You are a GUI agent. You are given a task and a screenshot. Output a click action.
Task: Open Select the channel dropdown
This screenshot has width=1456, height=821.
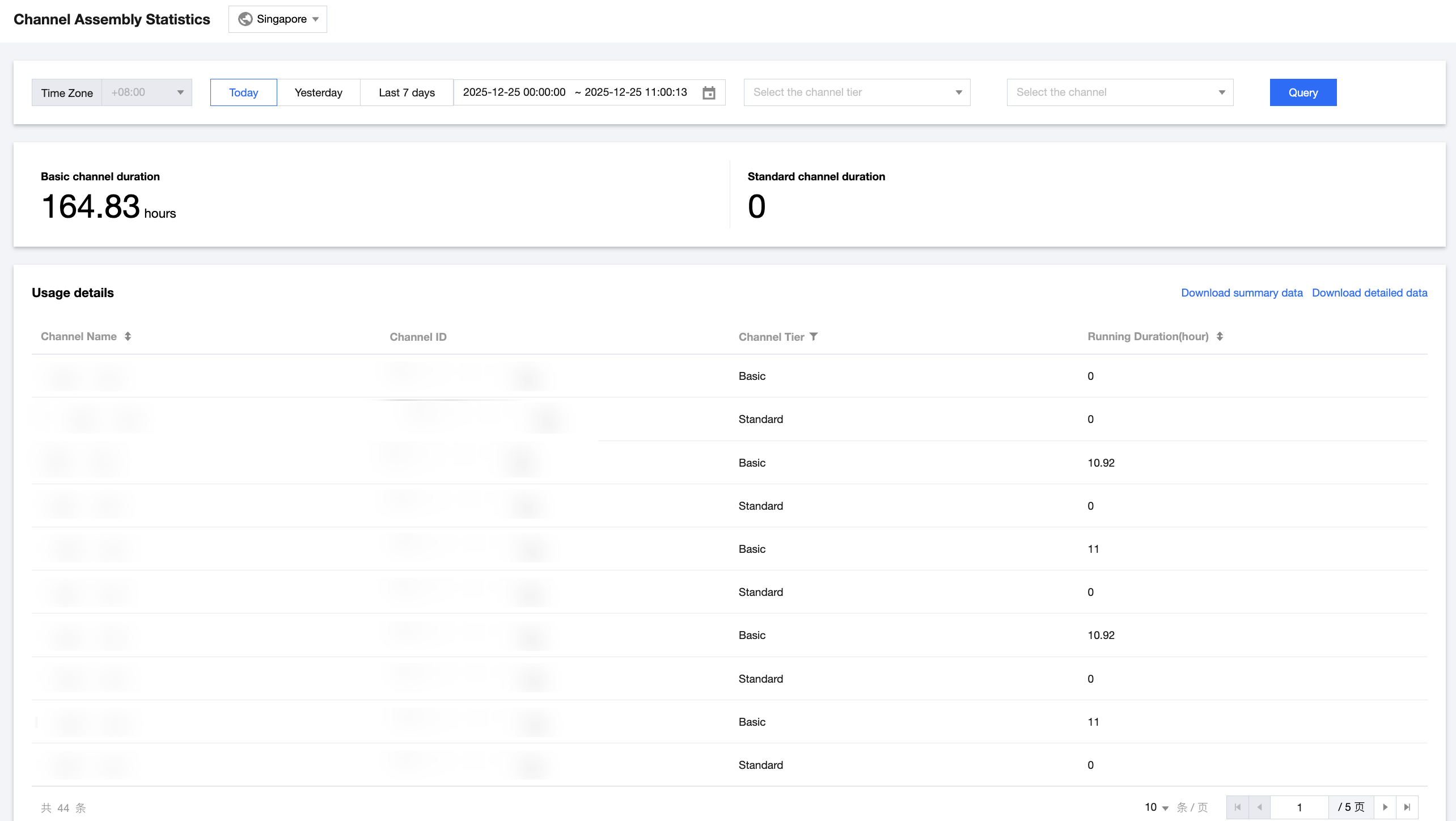coord(1120,92)
